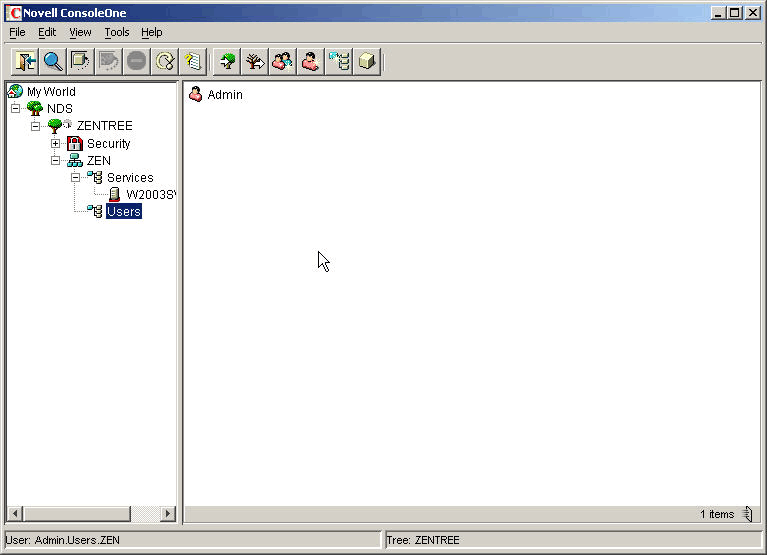
Task: Open the Tools menu
Action: (x=117, y=32)
